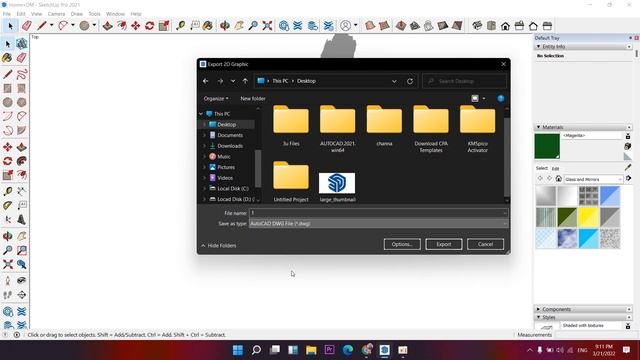The width and height of the screenshot is (640, 360).
Task: Open the Window menu
Action: click(x=116, y=14)
